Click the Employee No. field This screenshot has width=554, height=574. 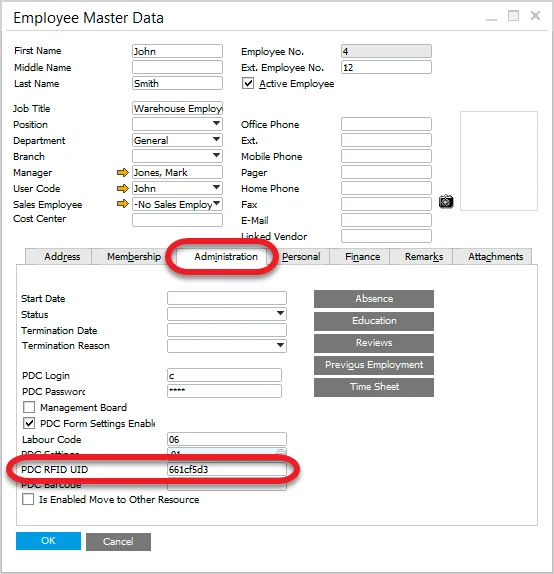[x=386, y=51]
